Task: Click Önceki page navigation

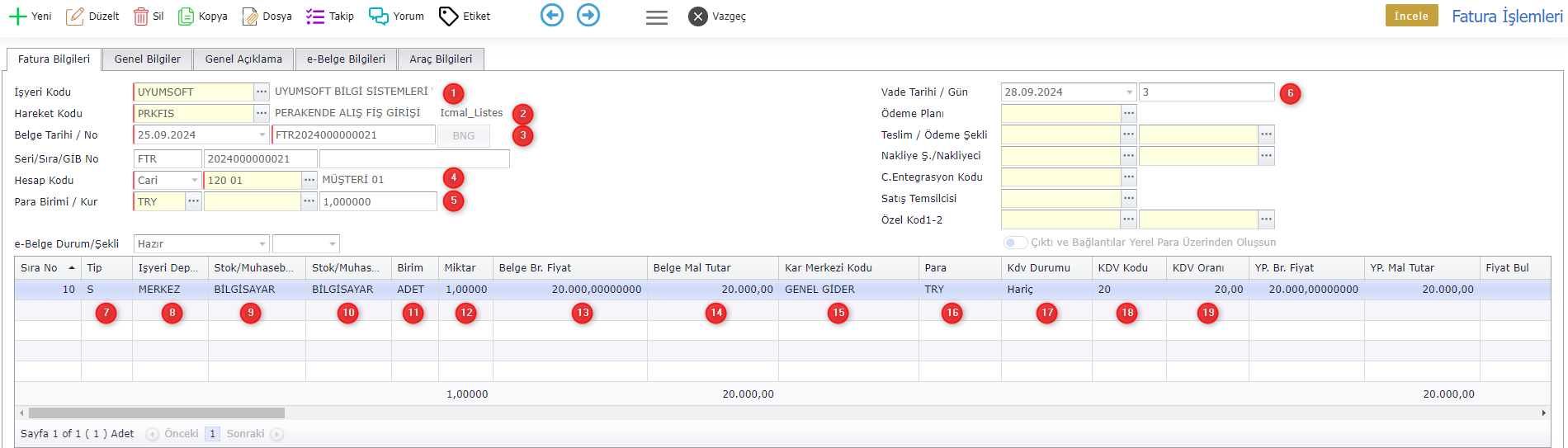Action: click(x=172, y=434)
